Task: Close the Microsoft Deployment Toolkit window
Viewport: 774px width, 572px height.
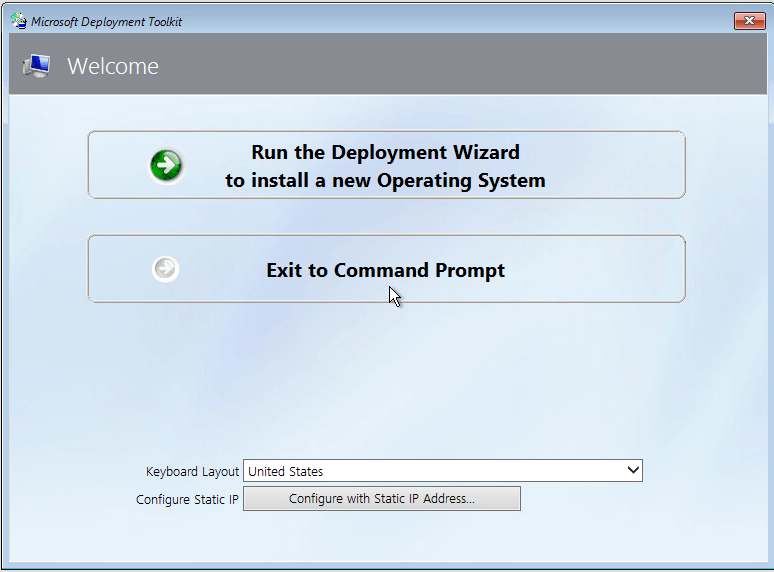Action: (749, 21)
